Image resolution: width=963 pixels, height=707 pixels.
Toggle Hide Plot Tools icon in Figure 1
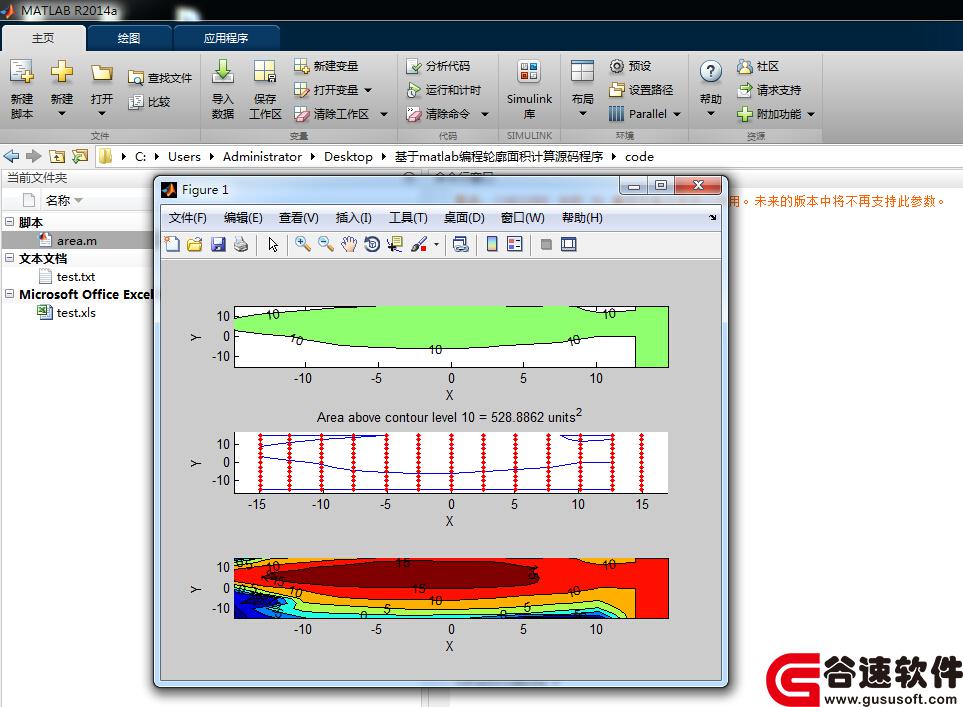tap(546, 244)
